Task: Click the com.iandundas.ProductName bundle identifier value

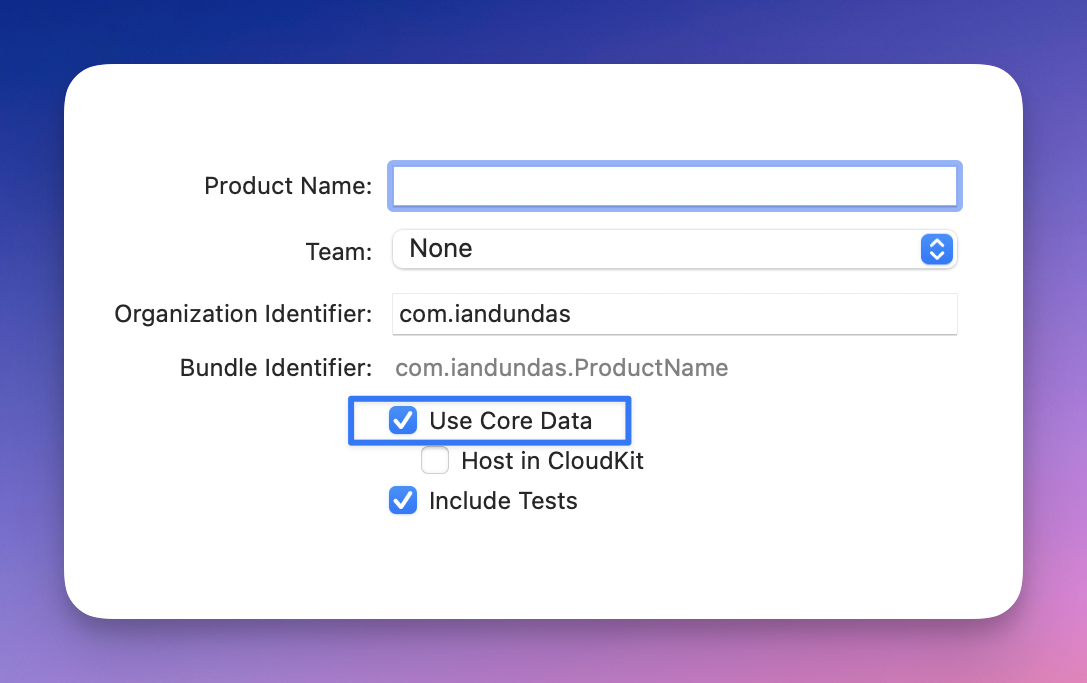Action: click(561, 368)
